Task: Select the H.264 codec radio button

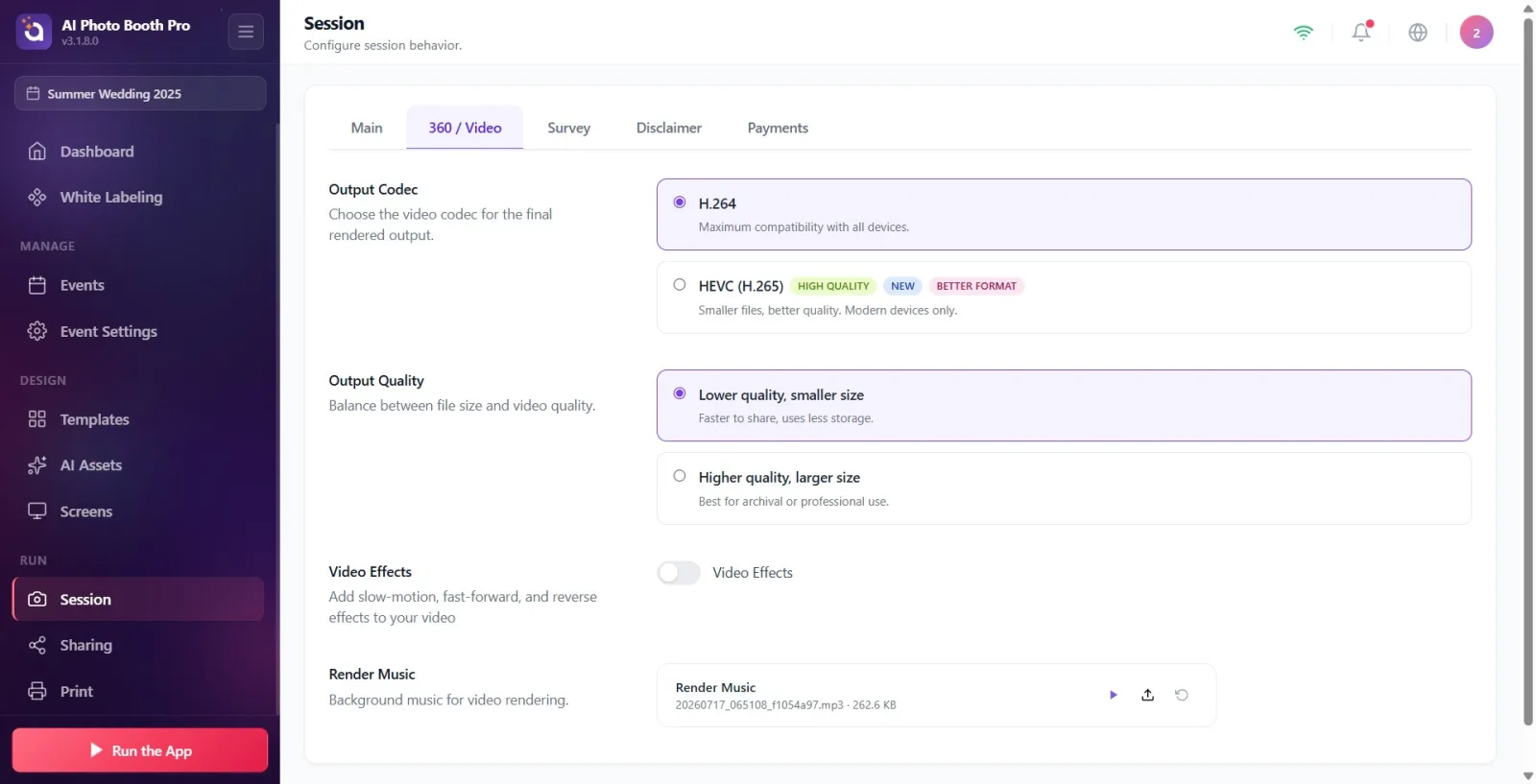Action: pyautogui.click(x=680, y=202)
